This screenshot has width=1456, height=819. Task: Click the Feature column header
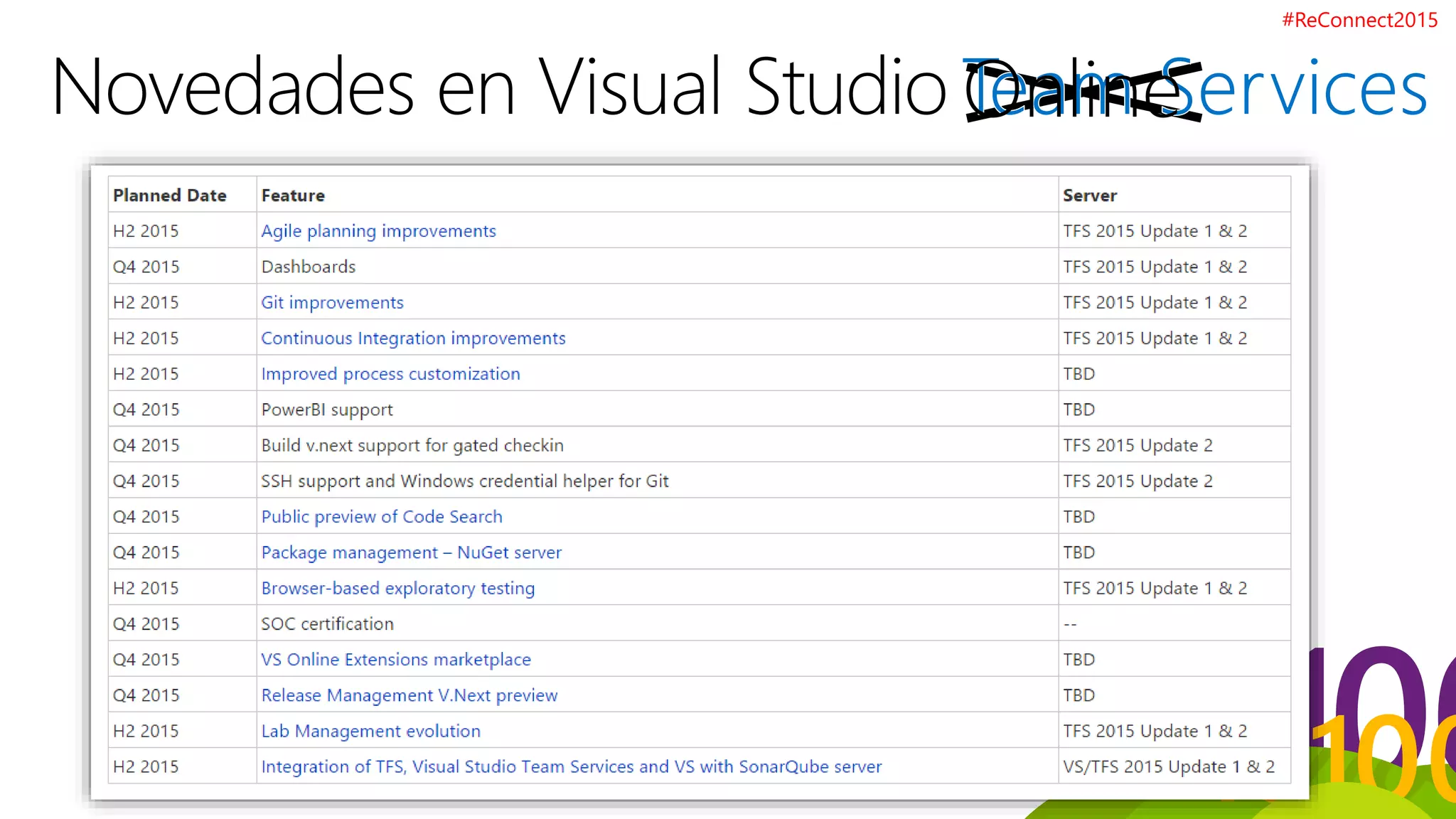(293, 196)
